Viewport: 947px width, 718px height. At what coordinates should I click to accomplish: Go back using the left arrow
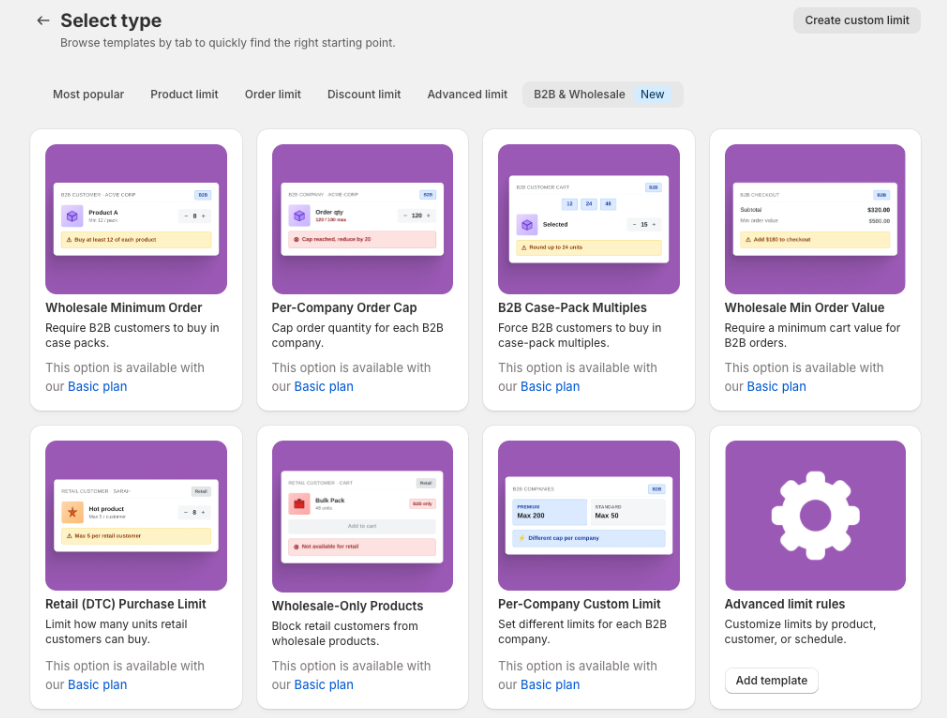[43, 21]
